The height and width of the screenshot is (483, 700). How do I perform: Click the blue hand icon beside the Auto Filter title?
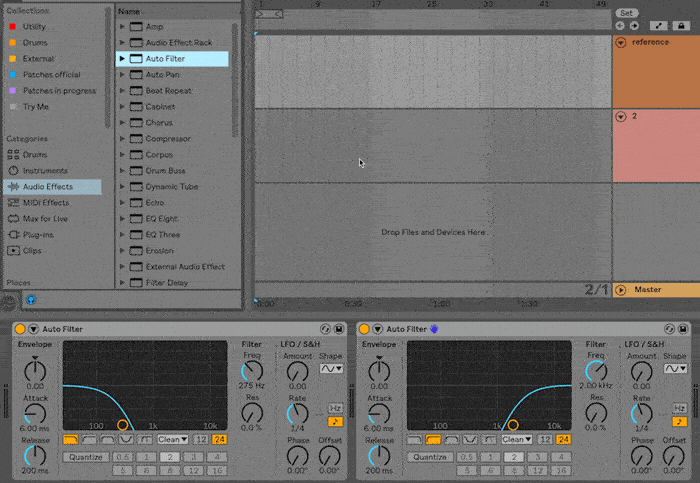[x=434, y=329]
